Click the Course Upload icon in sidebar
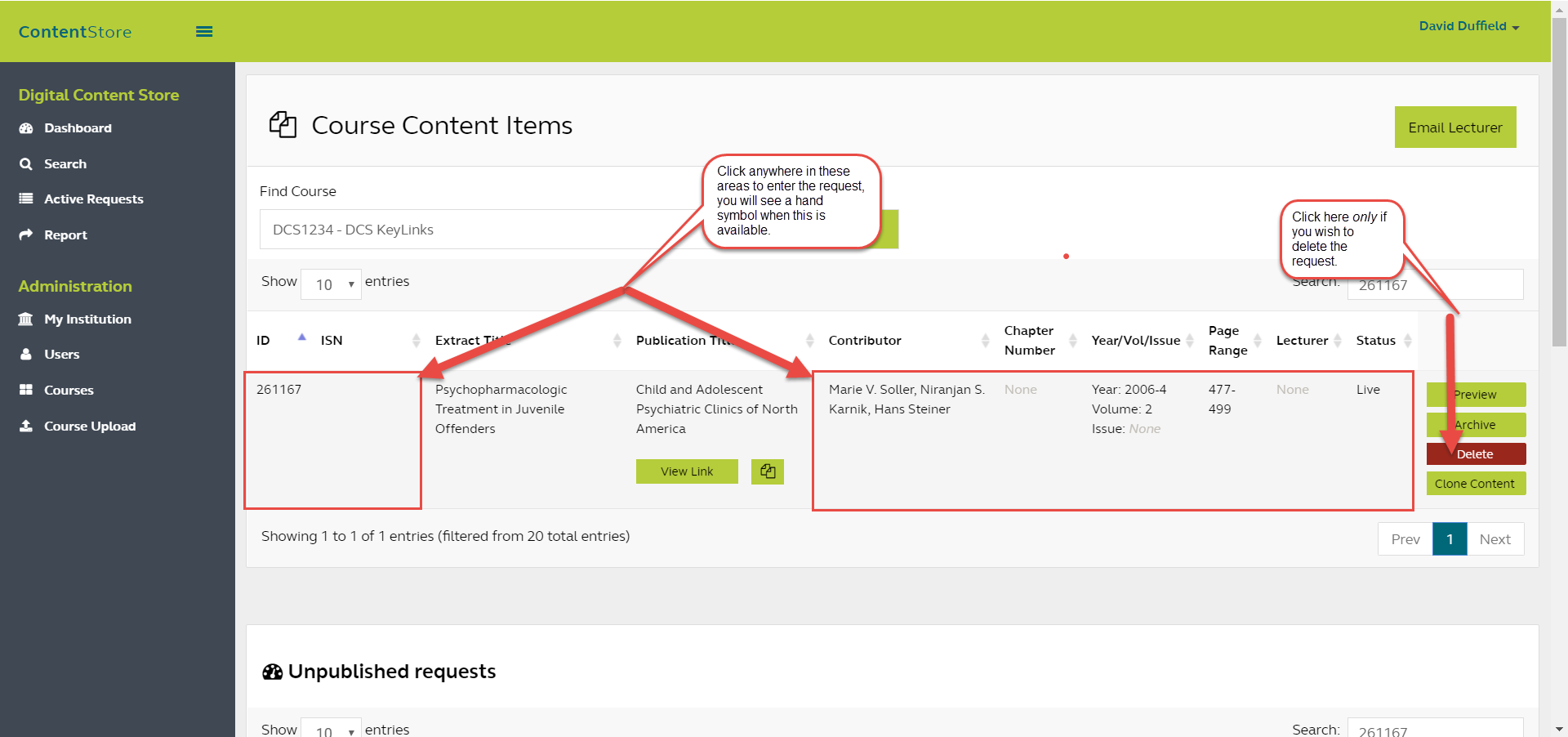This screenshot has height=737, width=1568. (x=26, y=426)
